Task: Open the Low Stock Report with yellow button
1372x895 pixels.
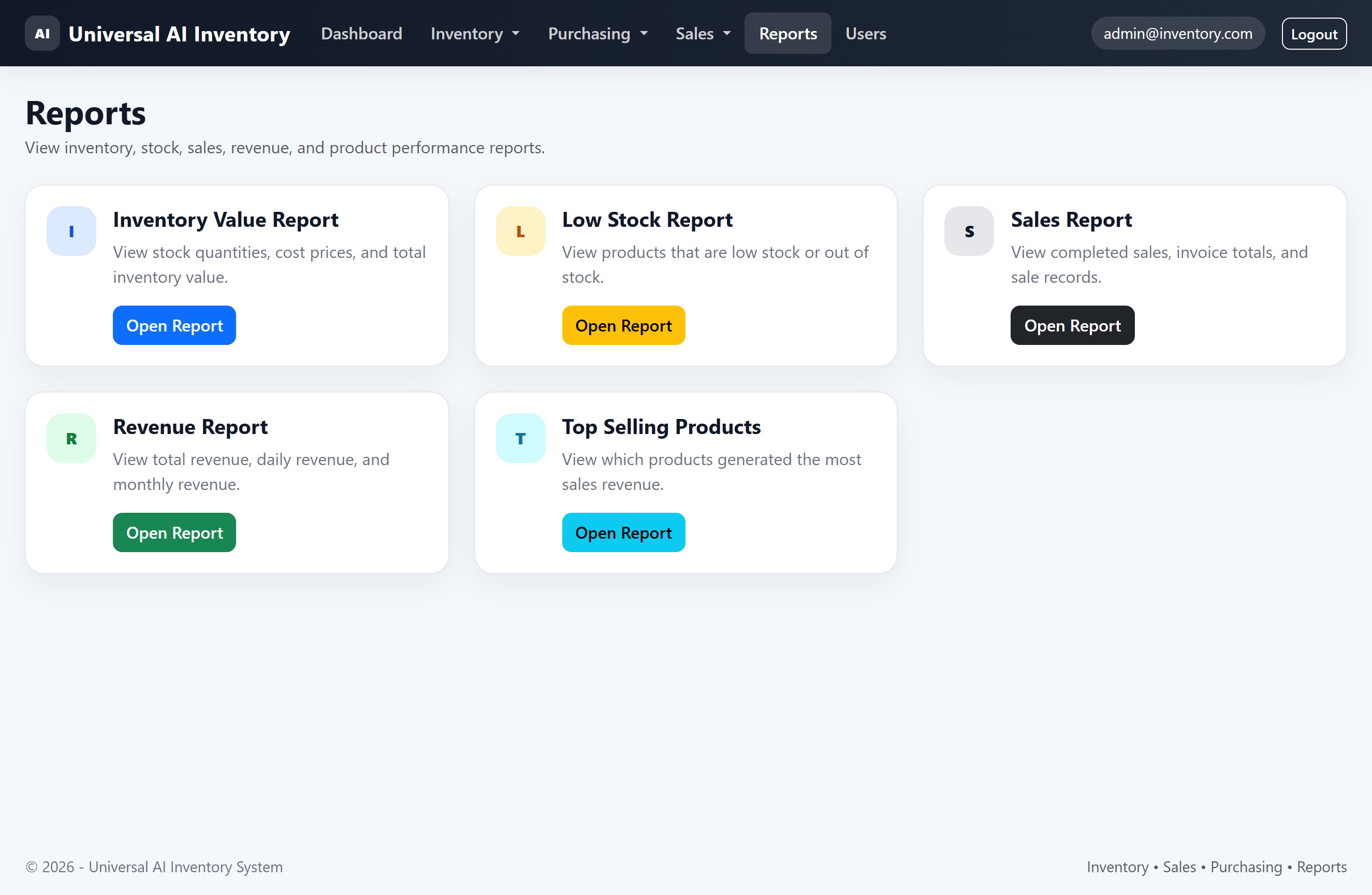Action: pyautogui.click(x=623, y=325)
